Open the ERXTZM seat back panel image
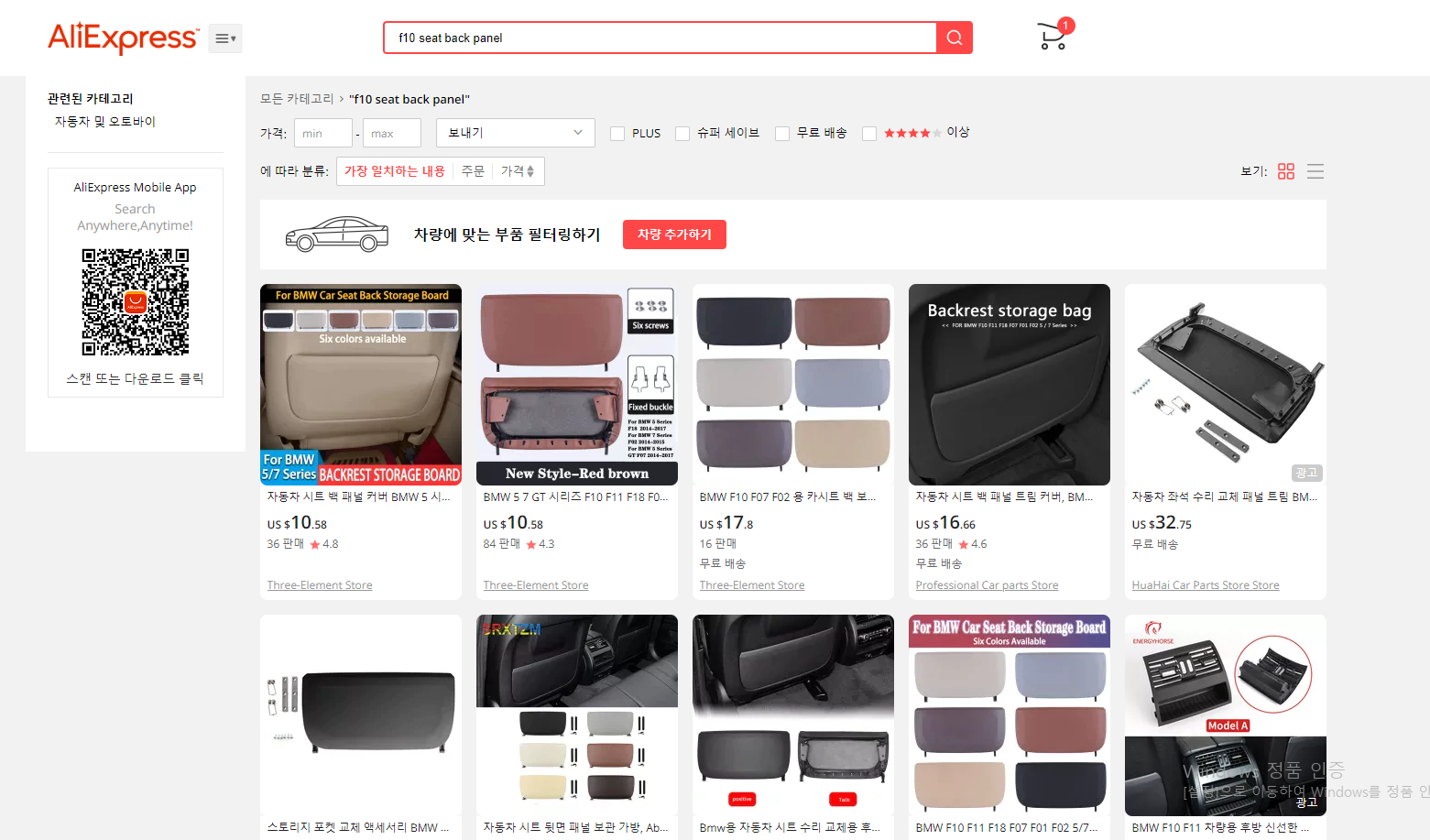The height and width of the screenshot is (840, 1430). [577, 715]
